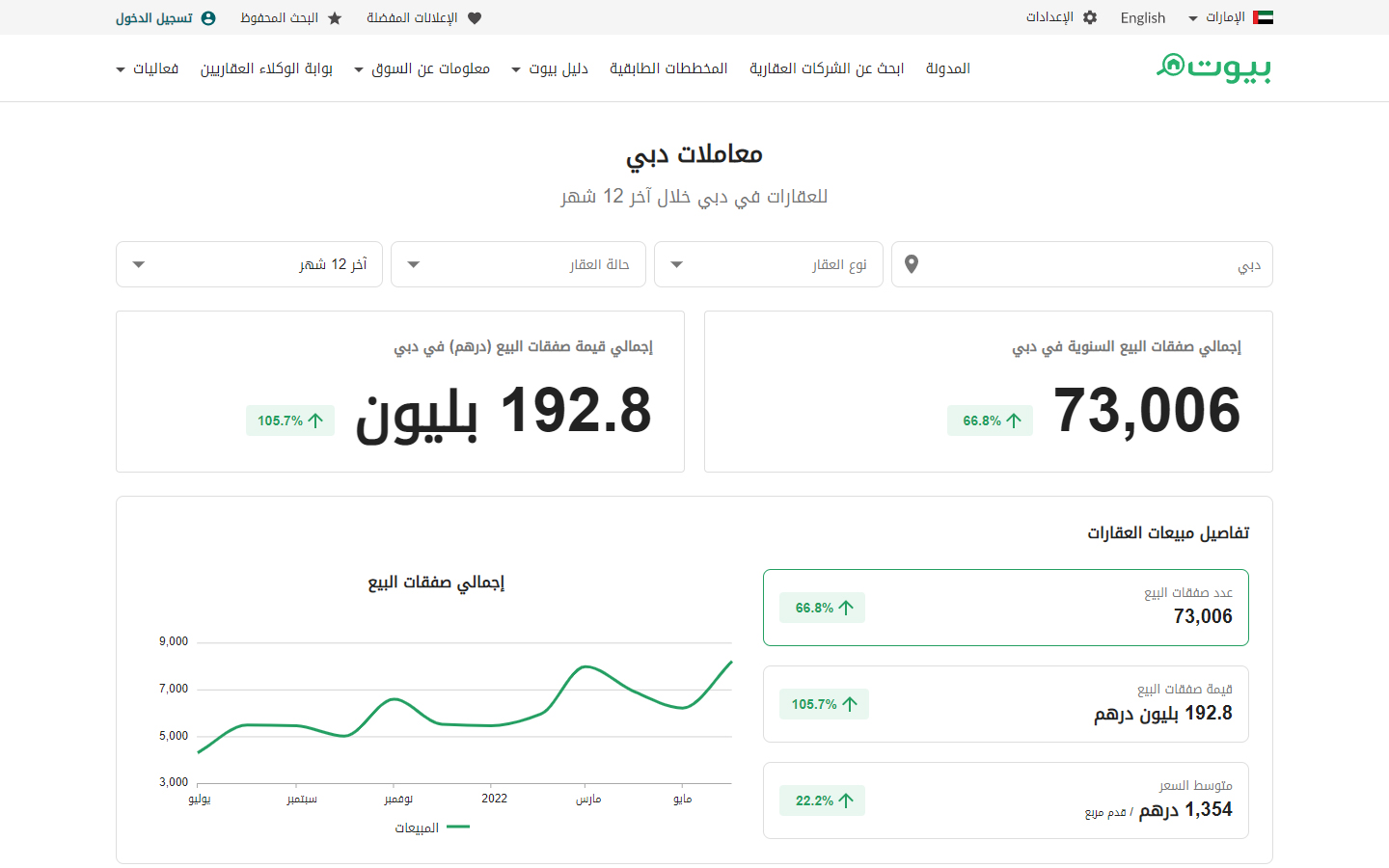
Task: Click the 5,000 y-axis value
Action: pos(174,736)
